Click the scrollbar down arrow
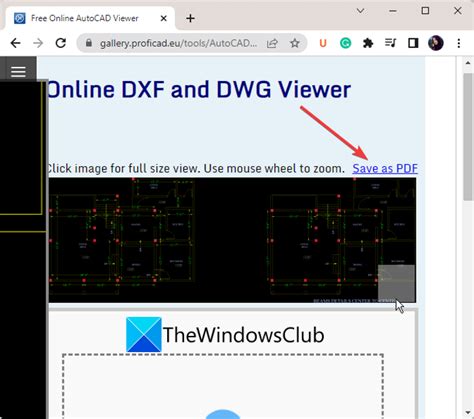 point(468,413)
